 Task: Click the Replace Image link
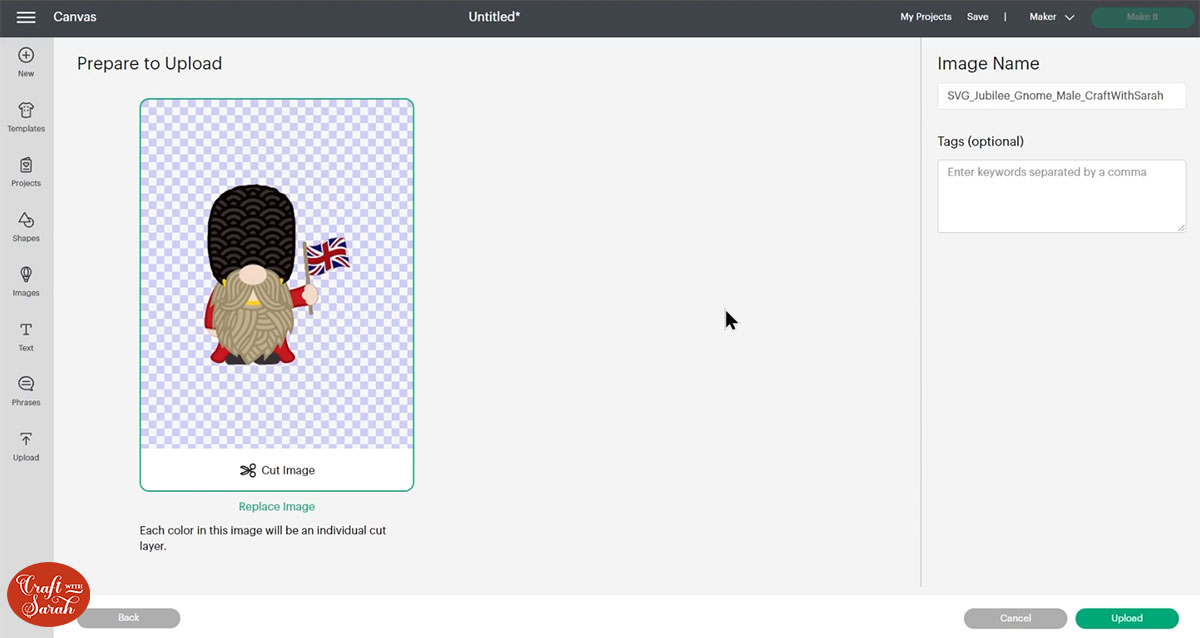pyautogui.click(x=276, y=506)
